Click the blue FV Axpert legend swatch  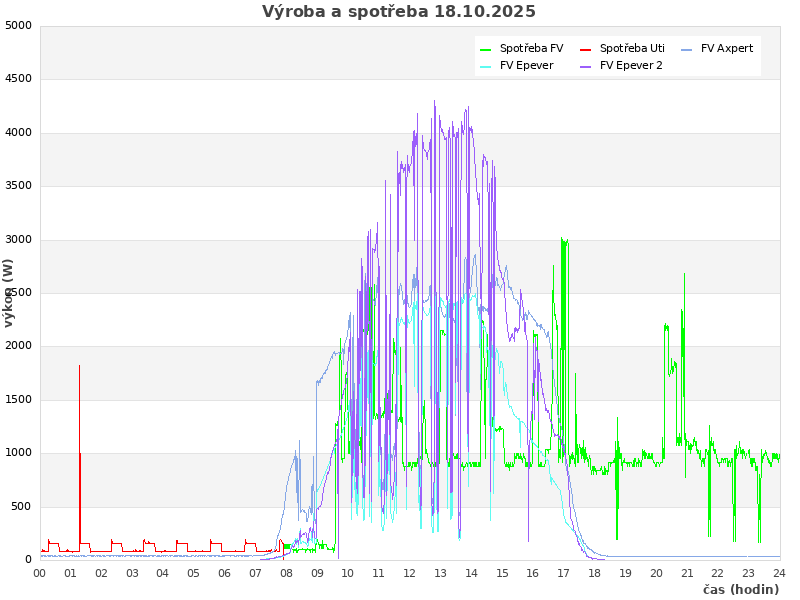point(687,49)
